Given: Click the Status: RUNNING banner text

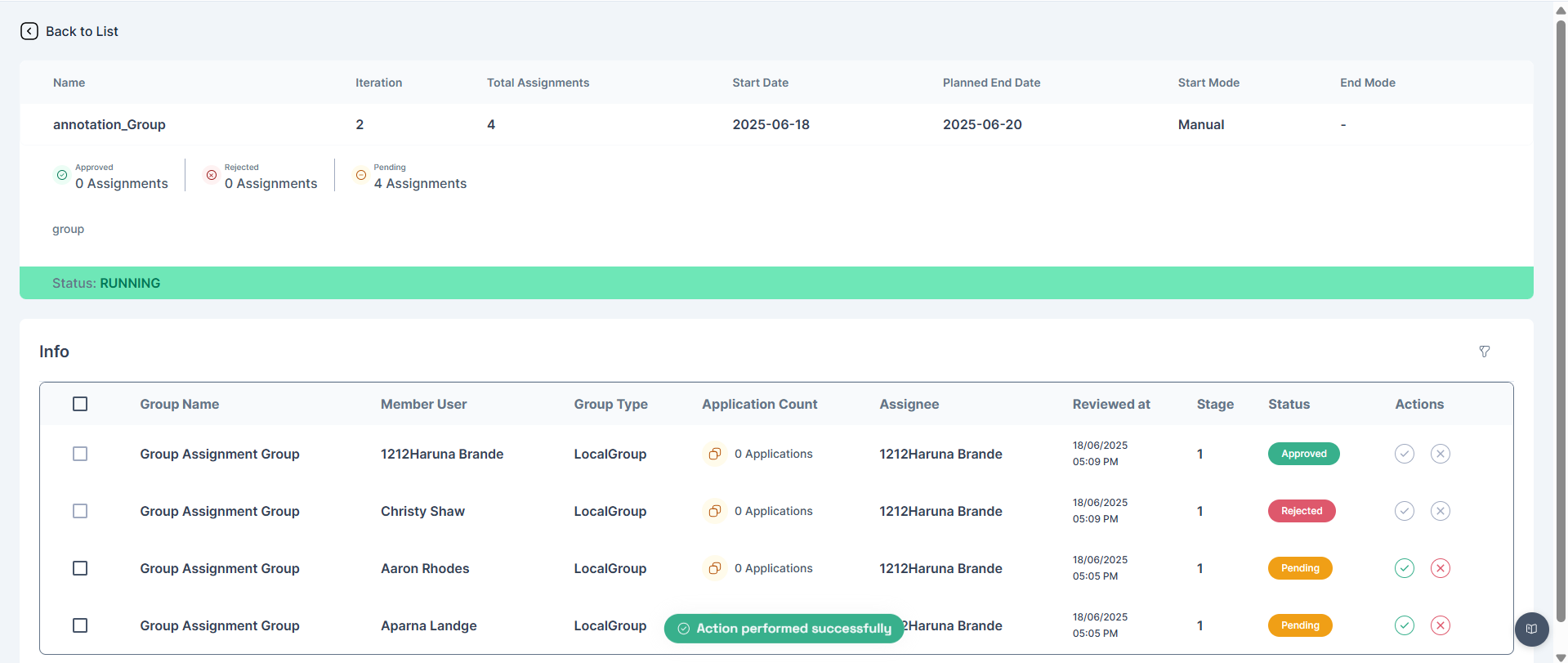Looking at the screenshot, I should (106, 283).
